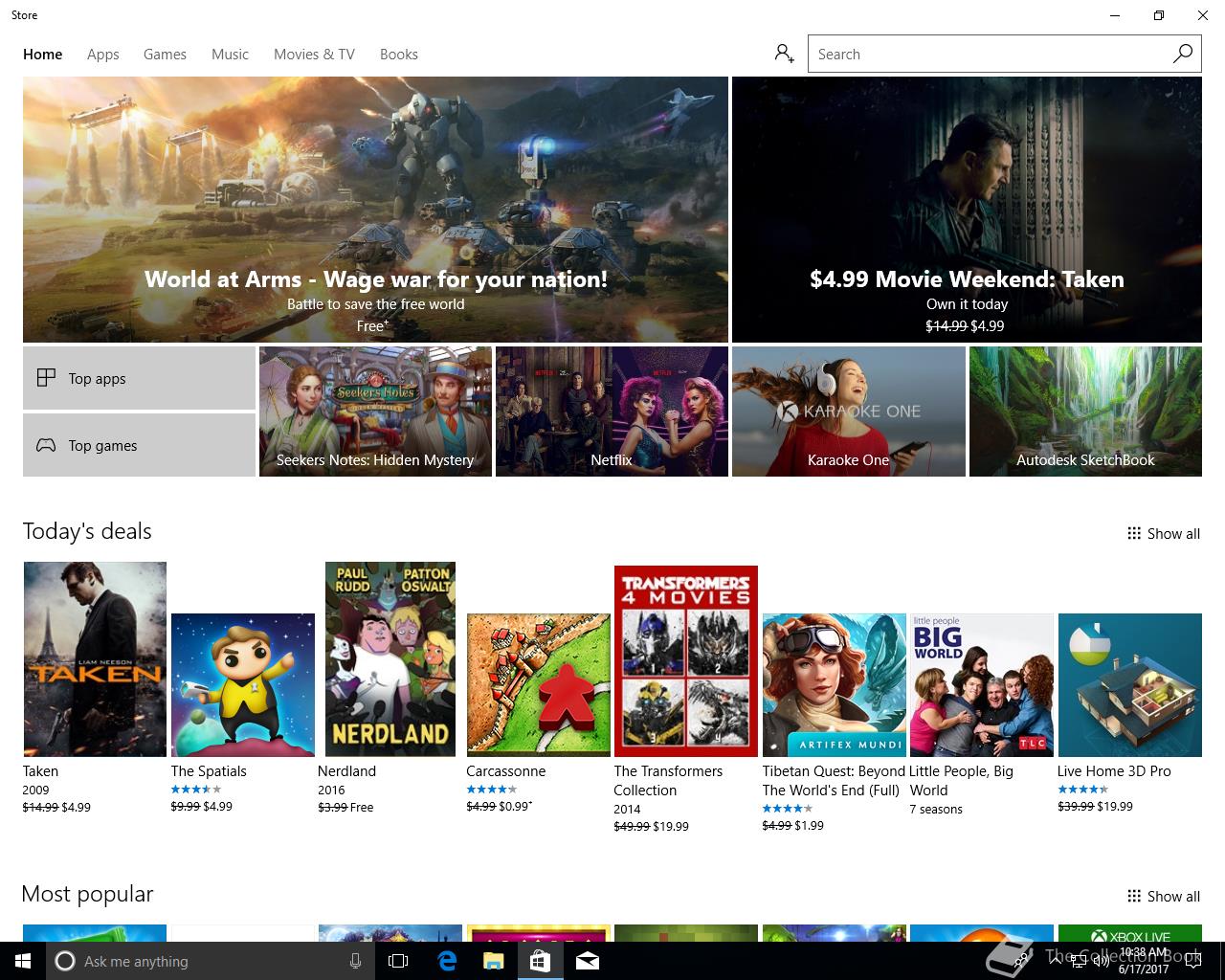Open the Netflix featured tile
Image resolution: width=1225 pixels, height=980 pixels.
pos(612,412)
